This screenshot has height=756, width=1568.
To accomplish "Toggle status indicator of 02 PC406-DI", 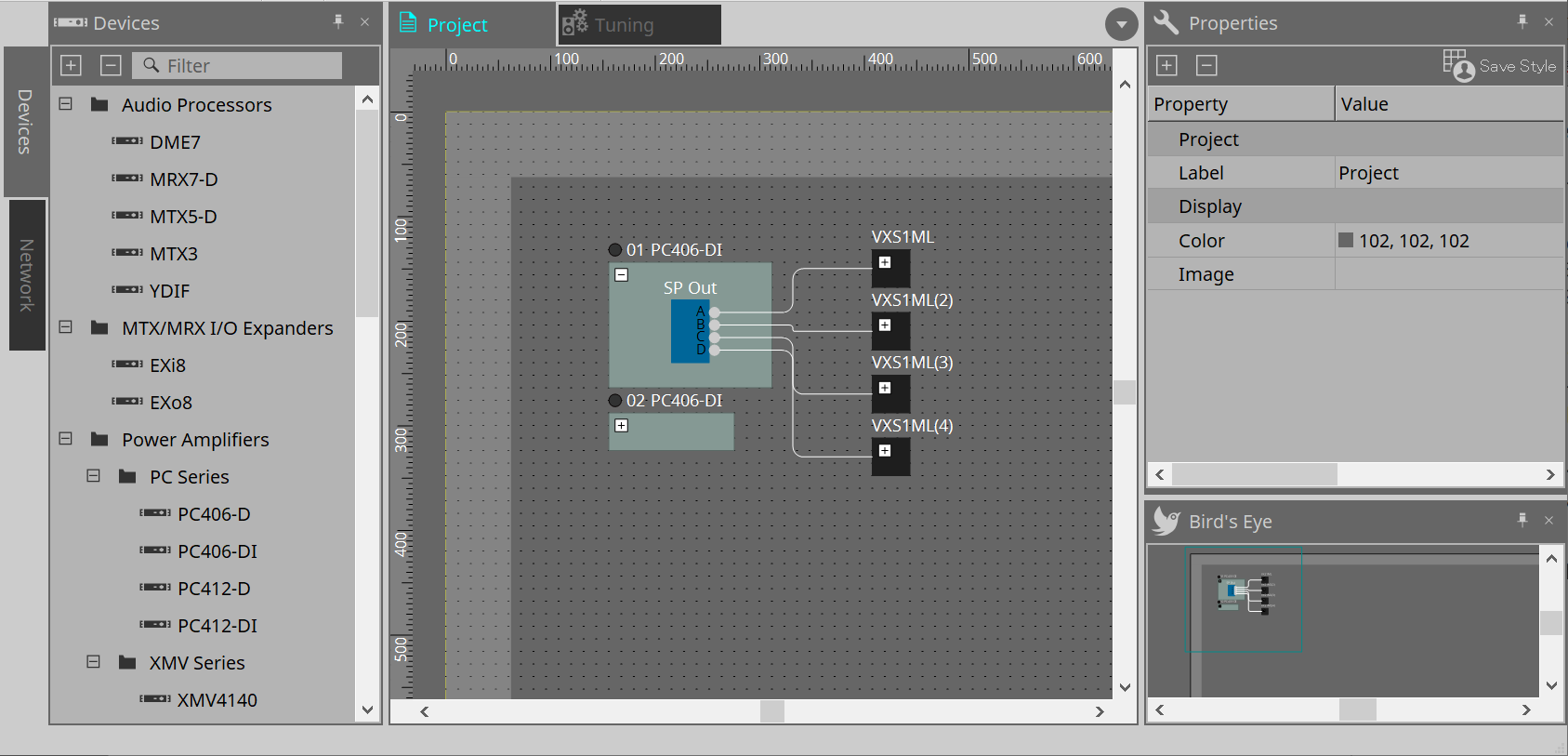I will (x=615, y=401).
